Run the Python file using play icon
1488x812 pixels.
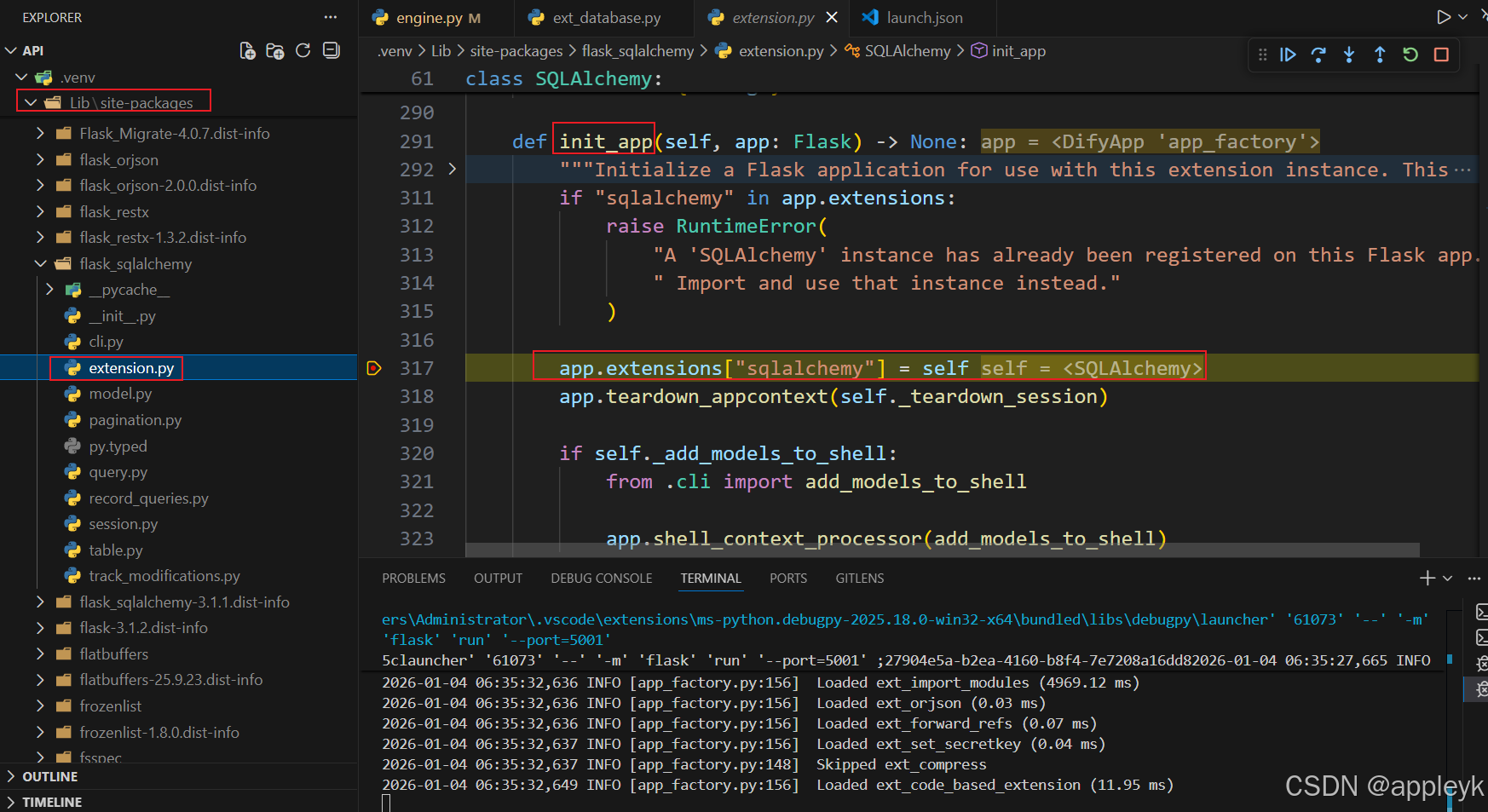click(1443, 17)
